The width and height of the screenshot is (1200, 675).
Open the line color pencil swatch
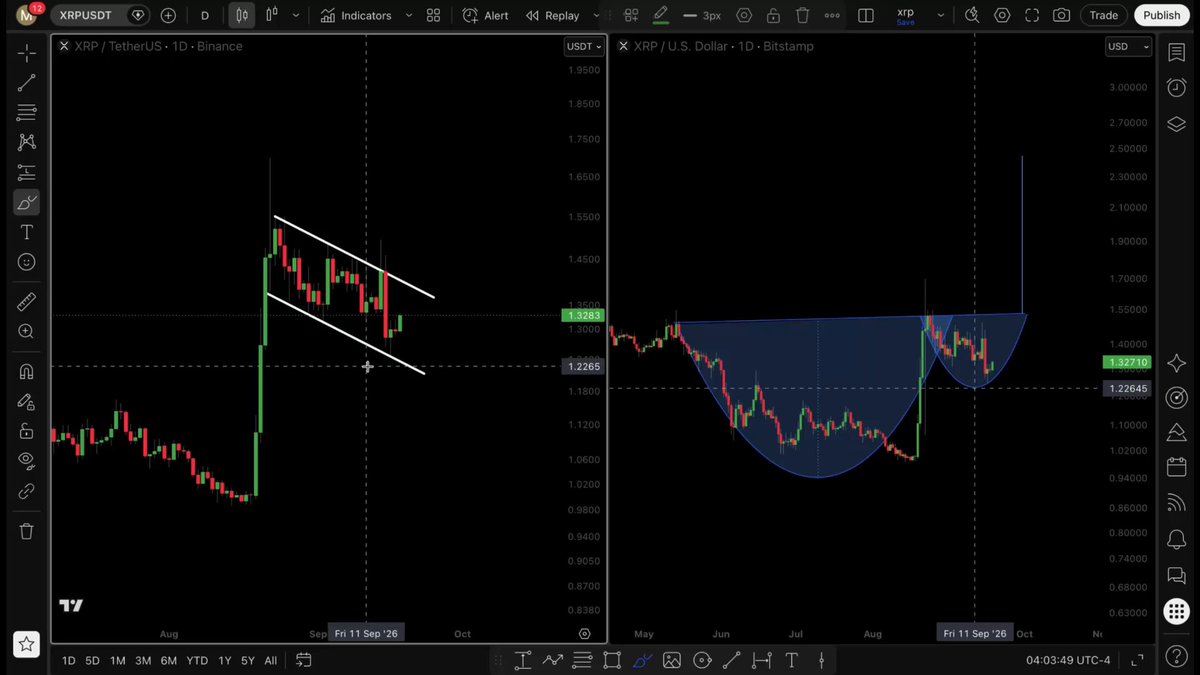pyautogui.click(x=660, y=16)
